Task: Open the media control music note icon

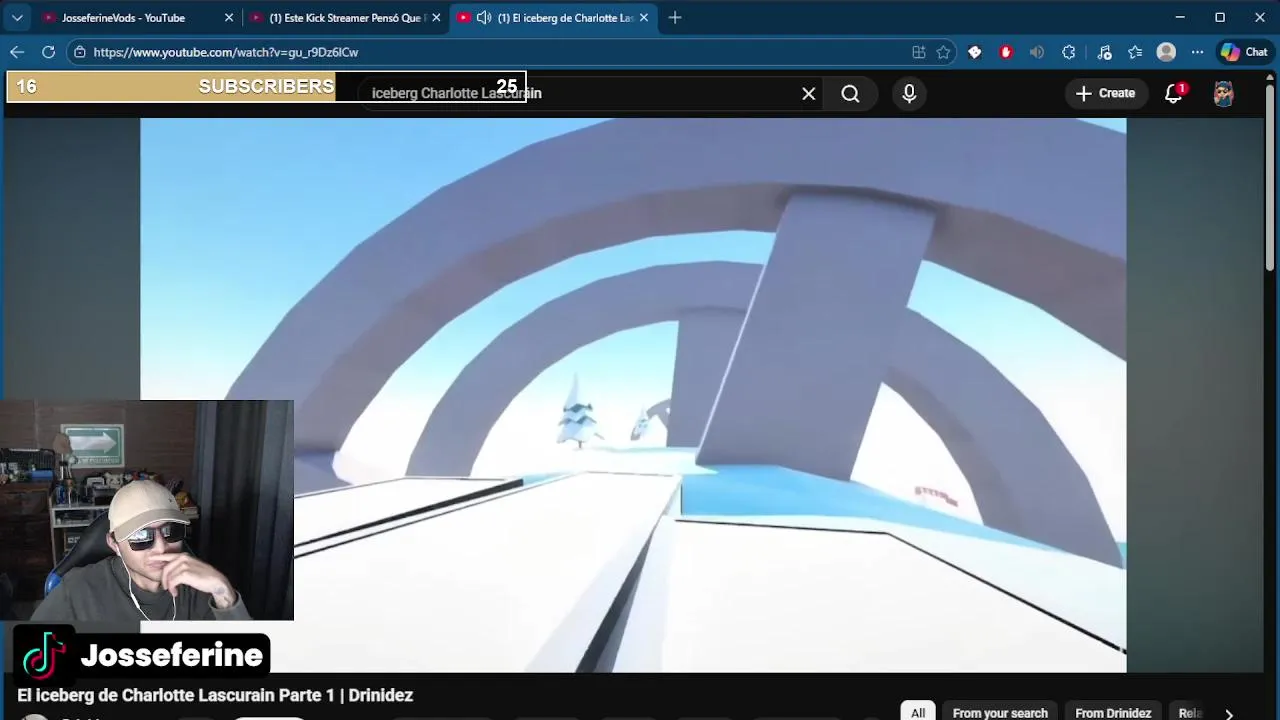Action: pyautogui.click(x=1104, y=52)
